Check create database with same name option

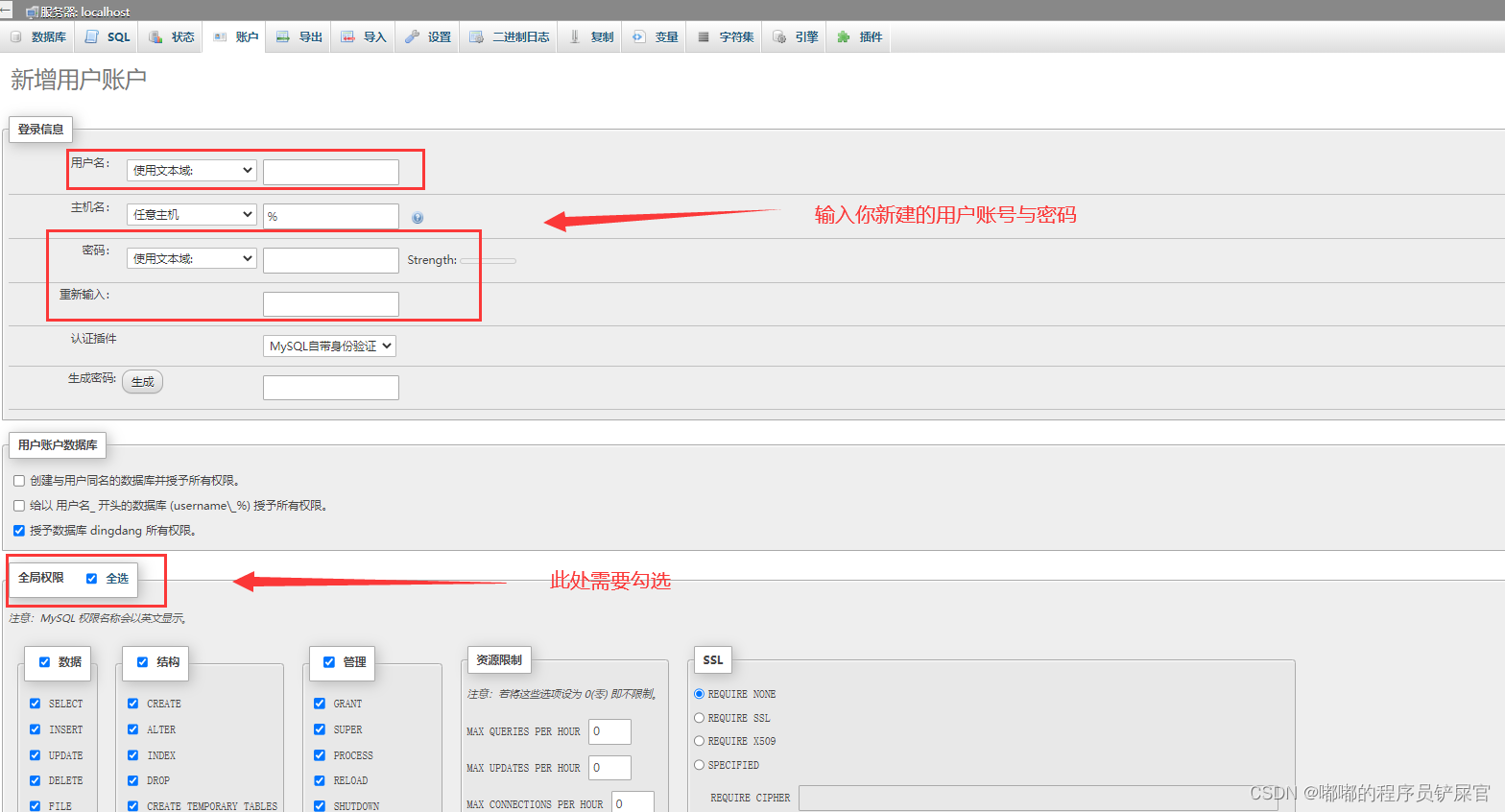click(19, 481)
